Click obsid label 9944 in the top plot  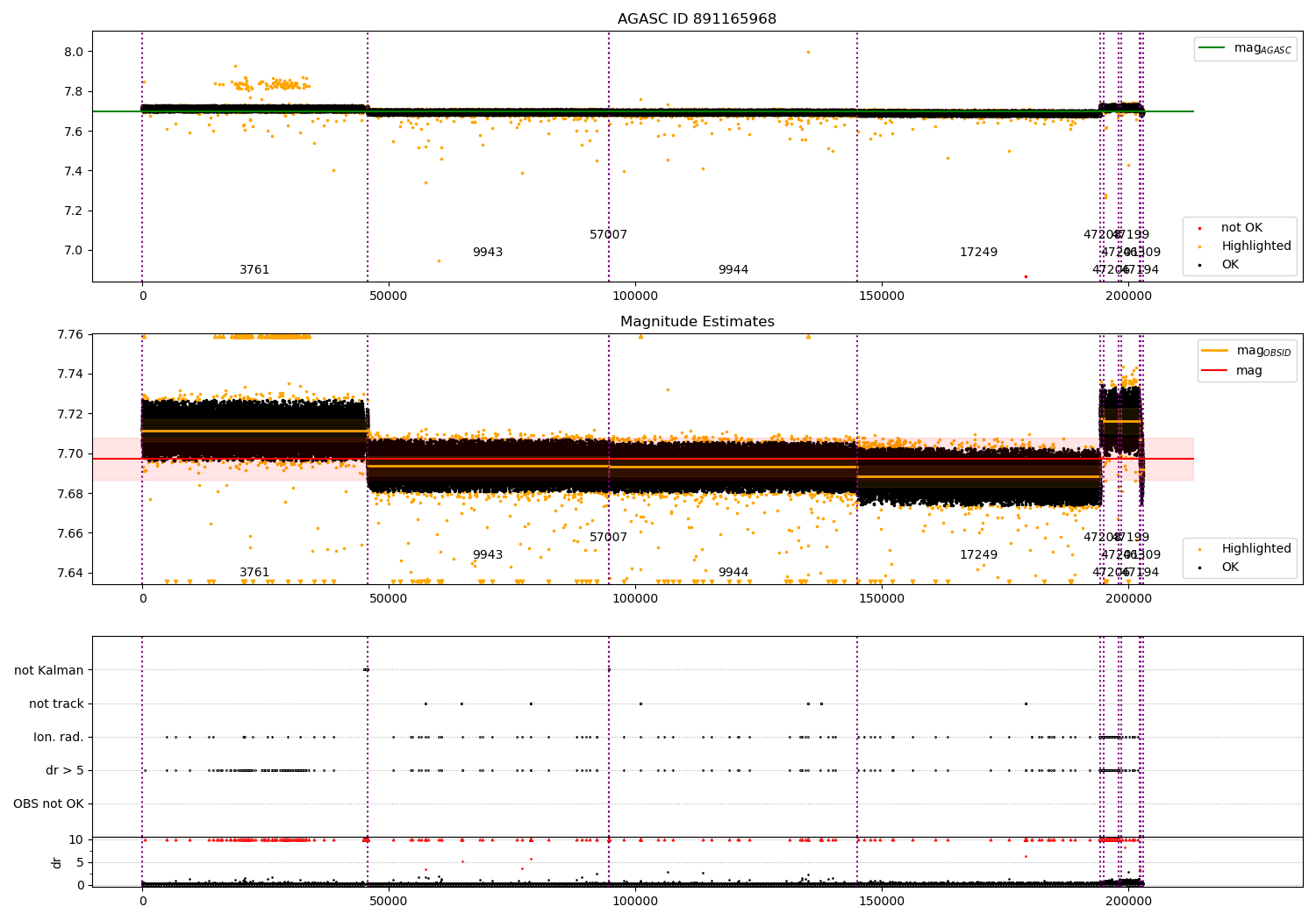tap(733, 270)
